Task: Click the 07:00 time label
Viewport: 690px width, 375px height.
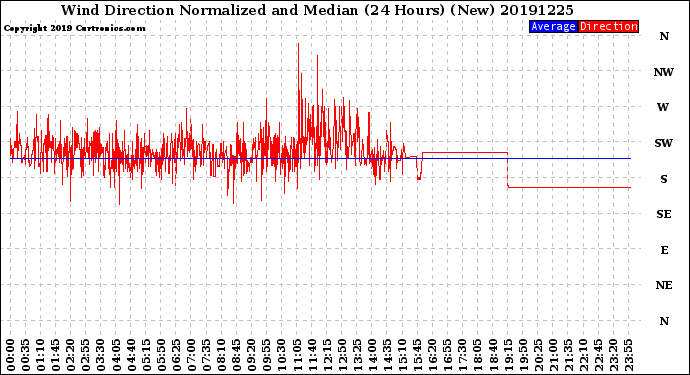Action: pyautogui.click(x=191, y=355)
